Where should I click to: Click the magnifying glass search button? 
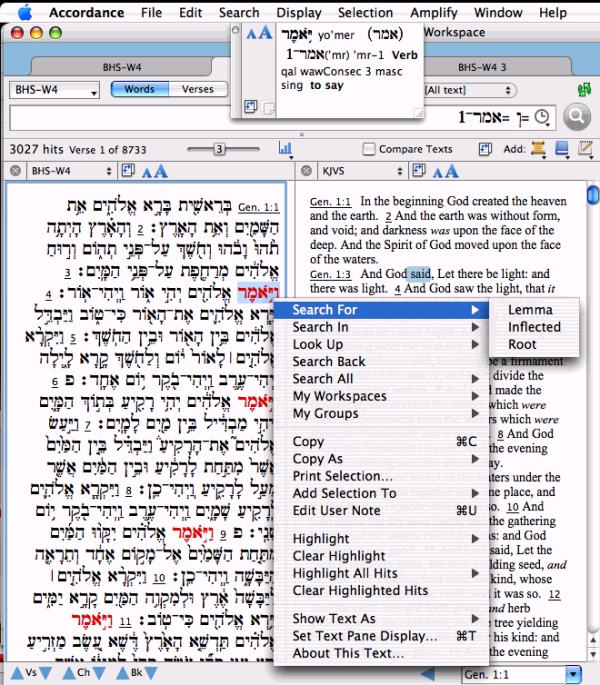tap(576, 116)
